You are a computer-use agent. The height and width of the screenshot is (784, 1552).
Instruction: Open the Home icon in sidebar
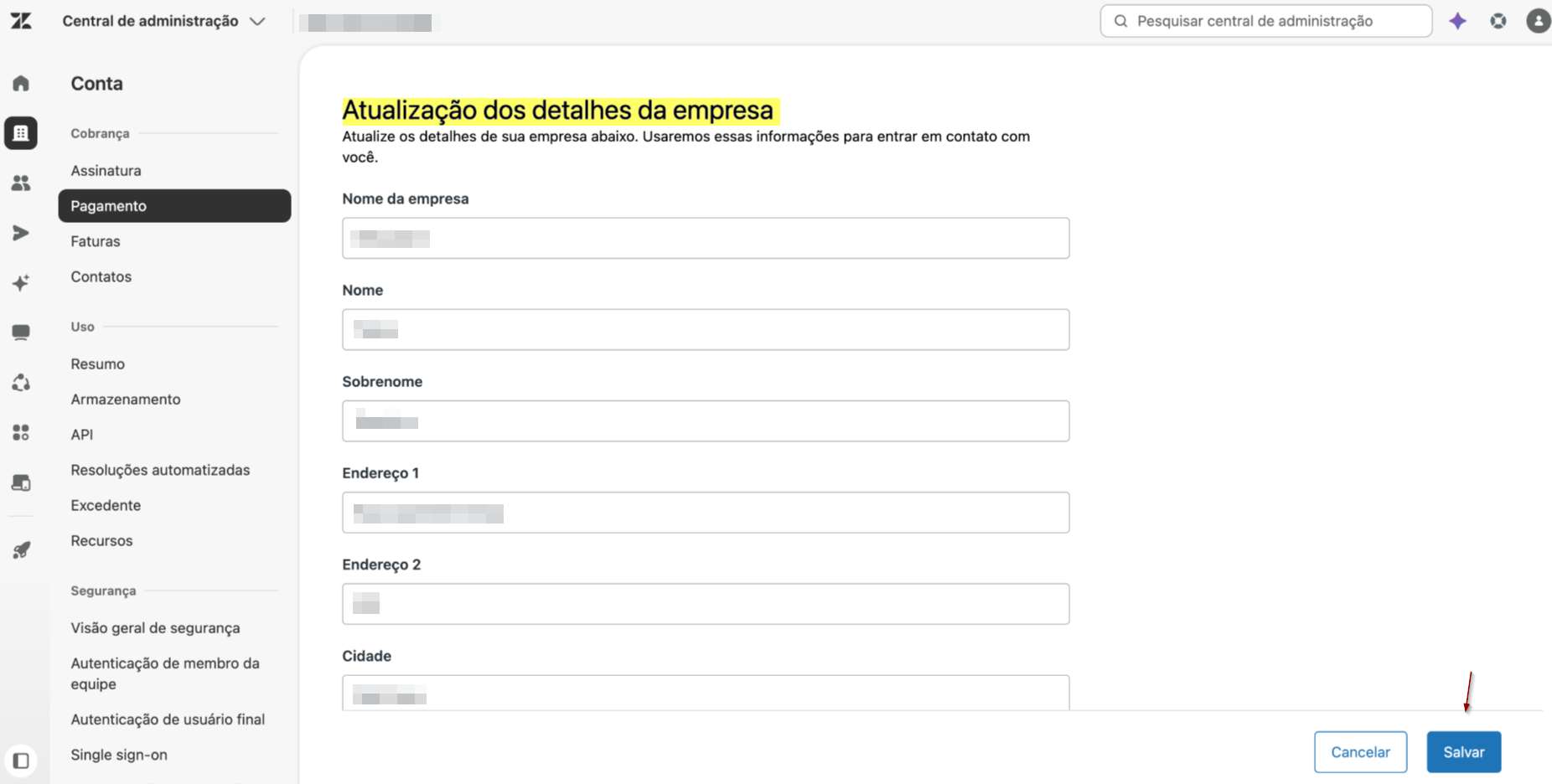coord(21,83)
